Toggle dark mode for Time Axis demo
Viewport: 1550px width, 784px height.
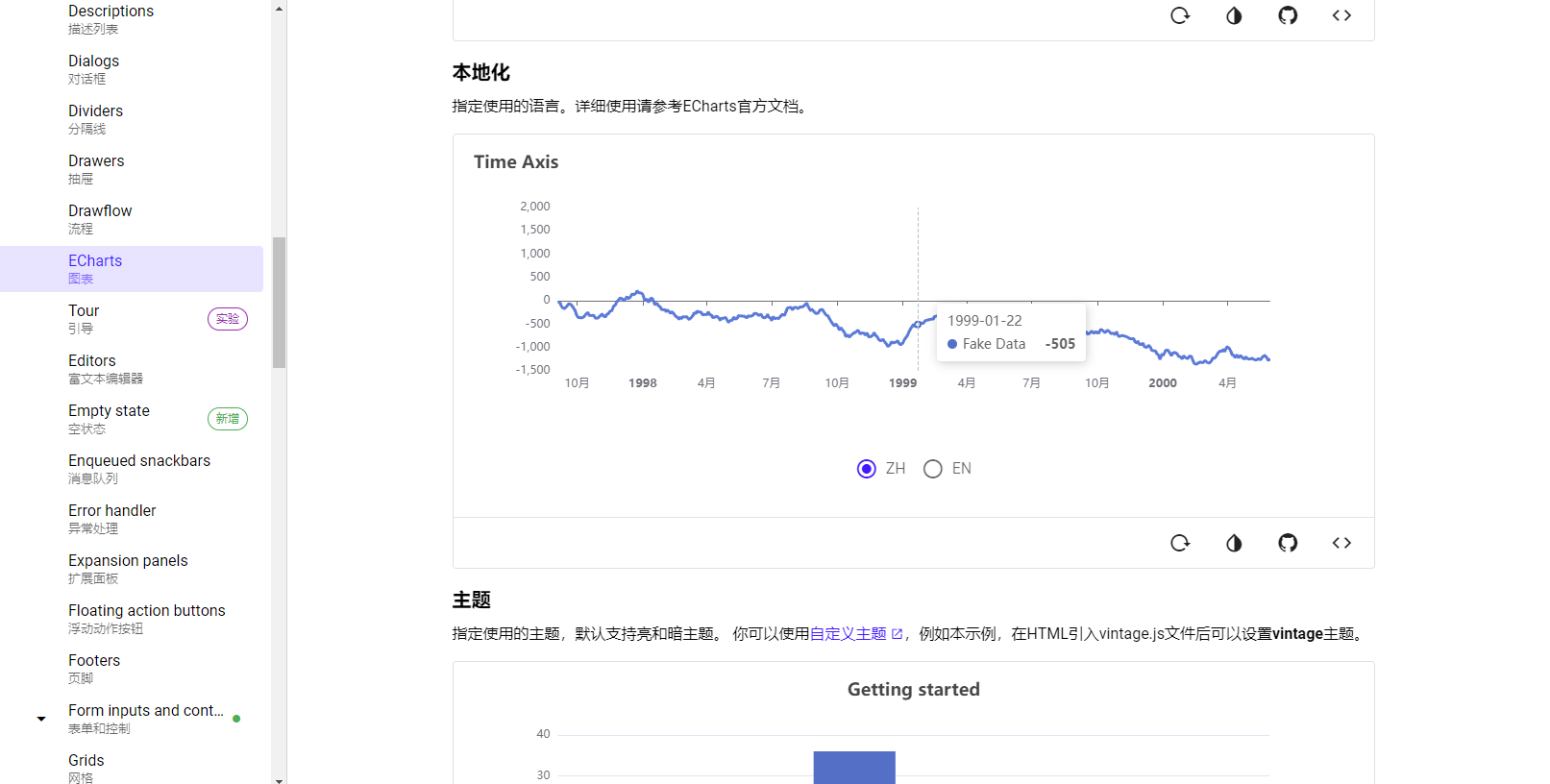pos(1234,543)
